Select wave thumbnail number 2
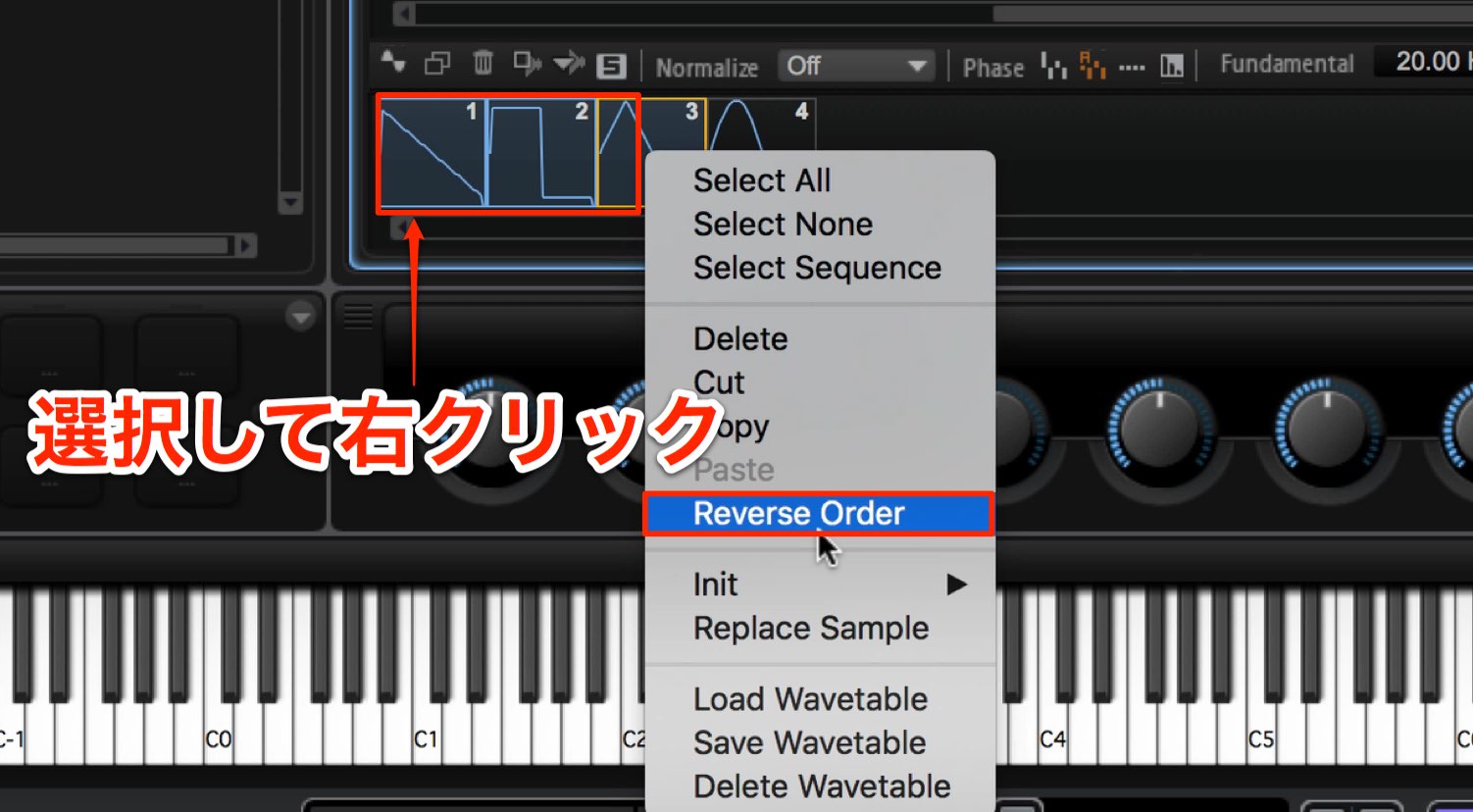This screenshot has width=1473, height=812. (x=541, y=154)
